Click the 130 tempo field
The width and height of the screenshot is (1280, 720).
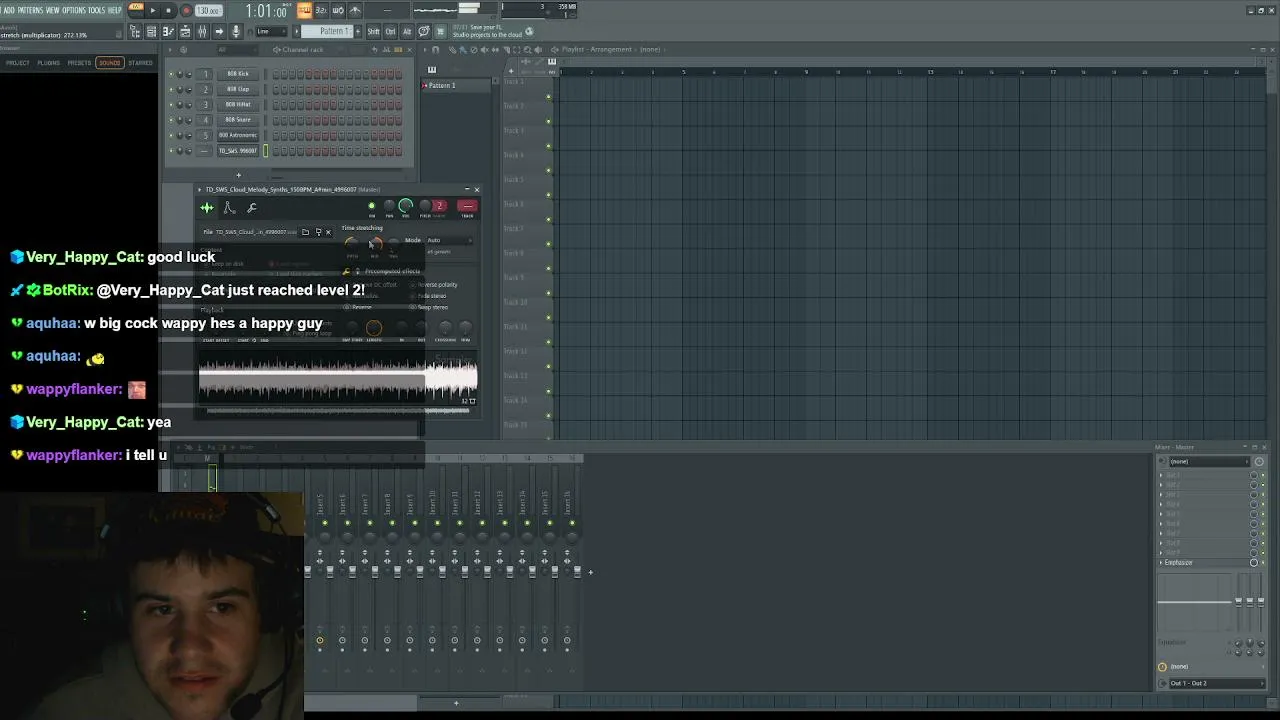click(x=208, y=11)
